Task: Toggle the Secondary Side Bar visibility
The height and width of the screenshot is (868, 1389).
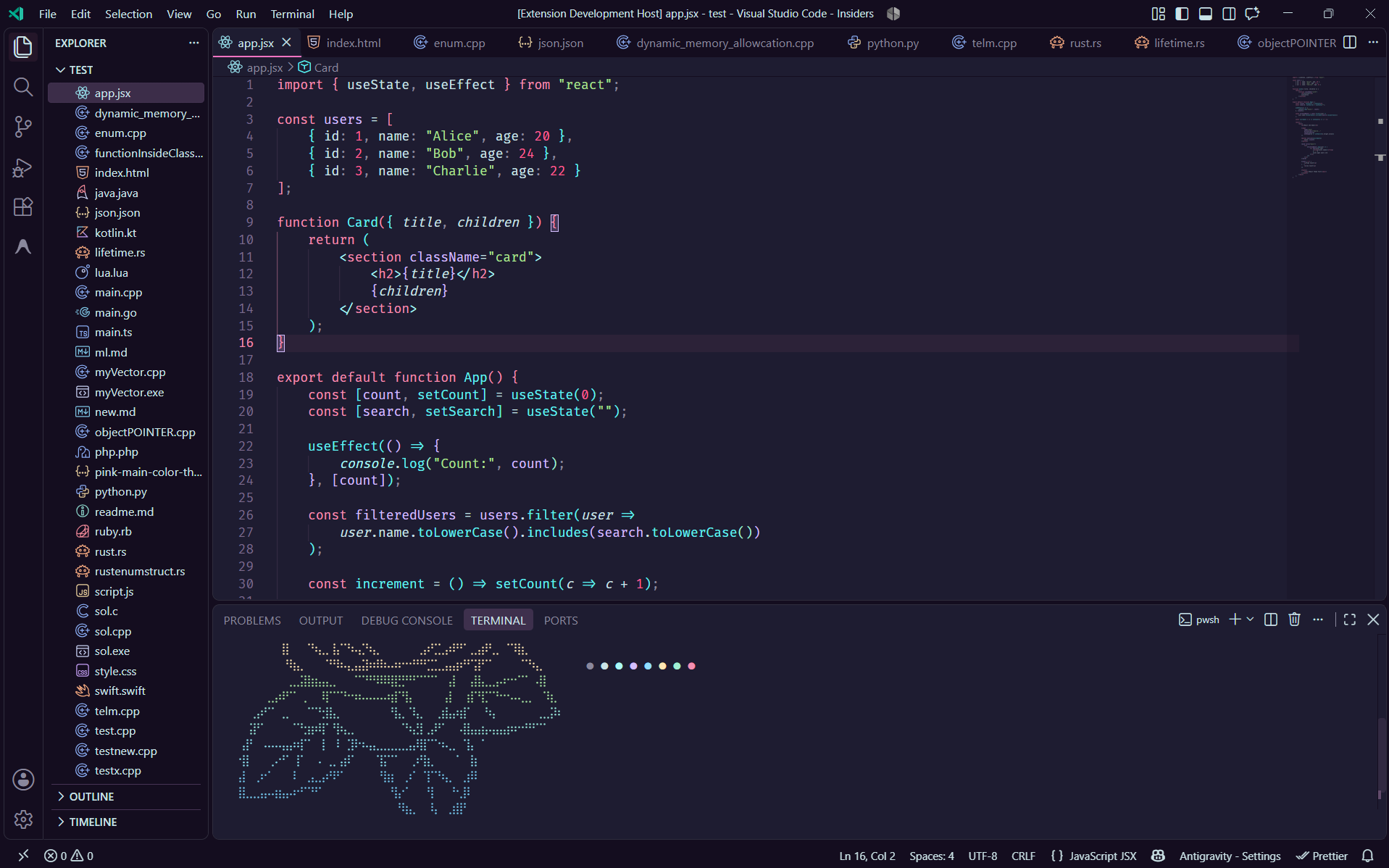Action: coord(1229,14)
